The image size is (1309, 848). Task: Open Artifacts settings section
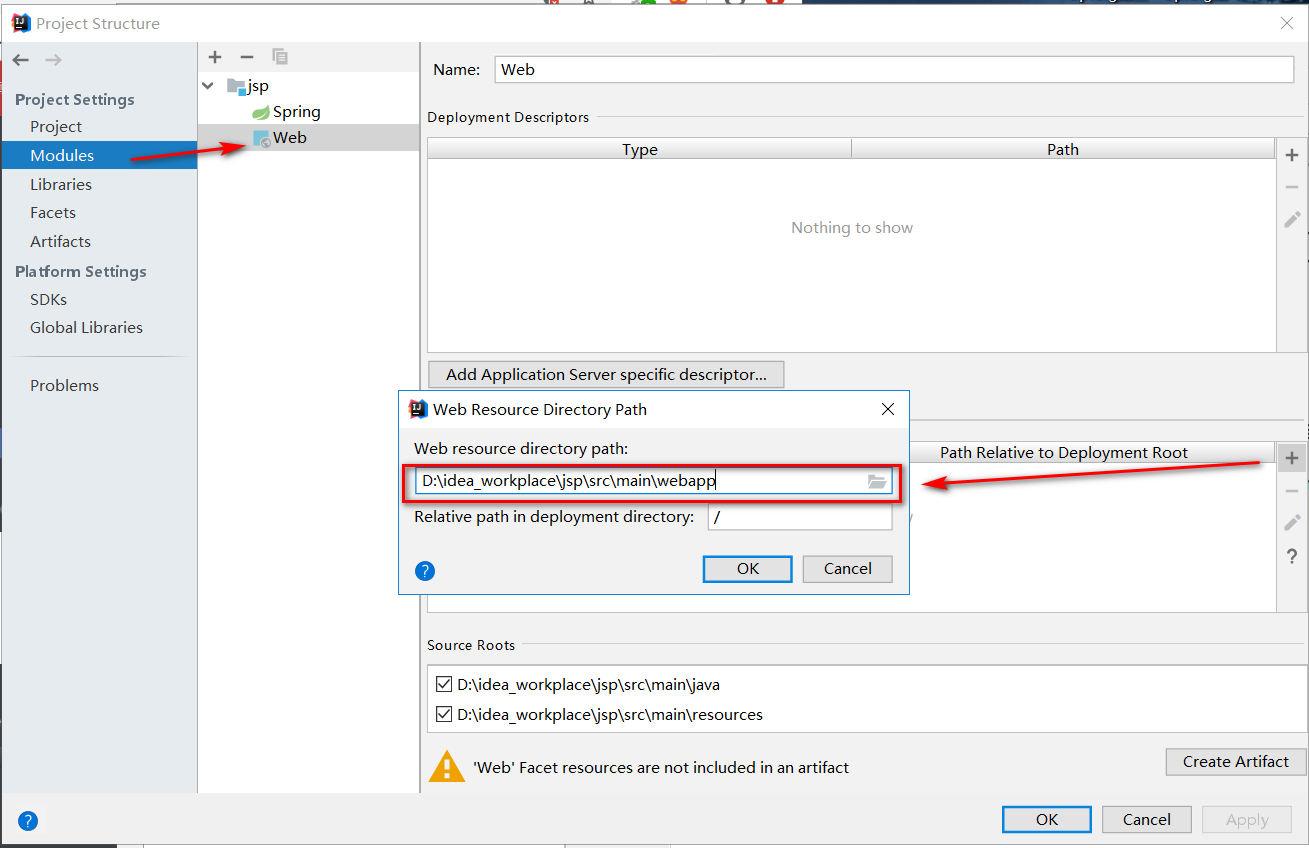pyautogui.click(x=60, y=241)
